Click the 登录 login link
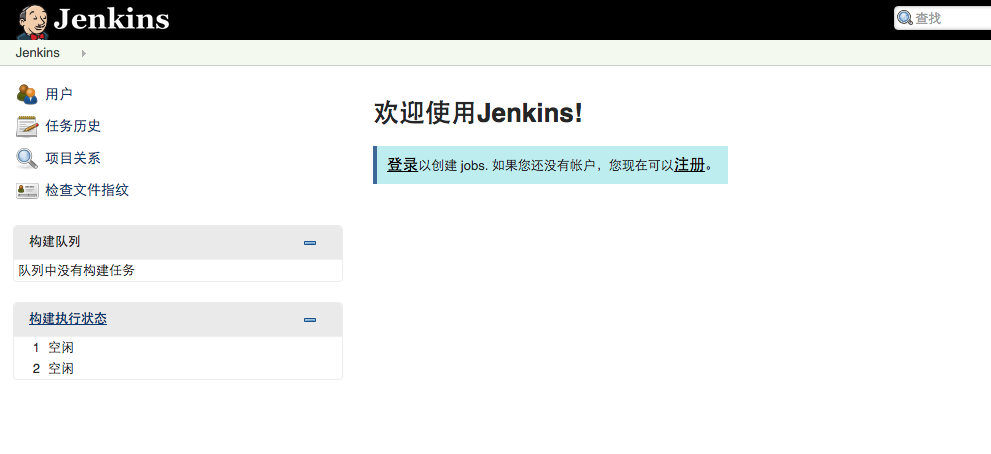 (x=403, y=165)
